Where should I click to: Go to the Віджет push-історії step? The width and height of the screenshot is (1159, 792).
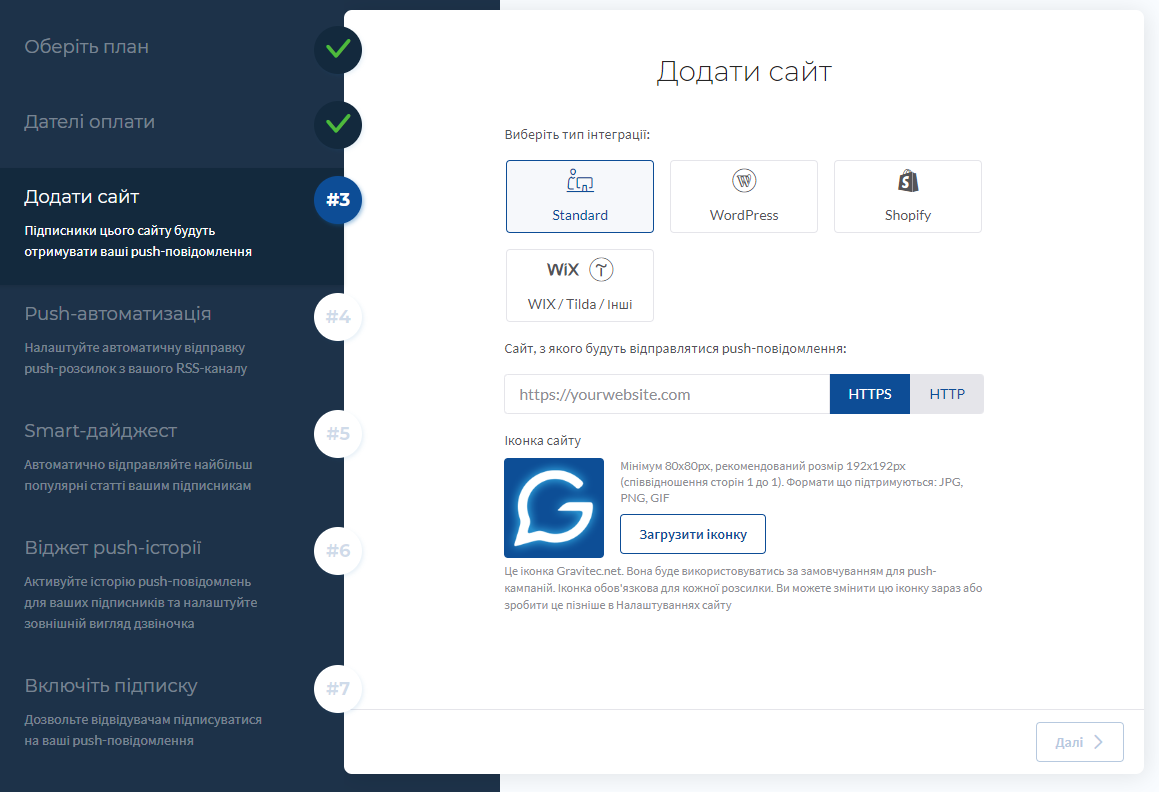click(x=112, y=548)
